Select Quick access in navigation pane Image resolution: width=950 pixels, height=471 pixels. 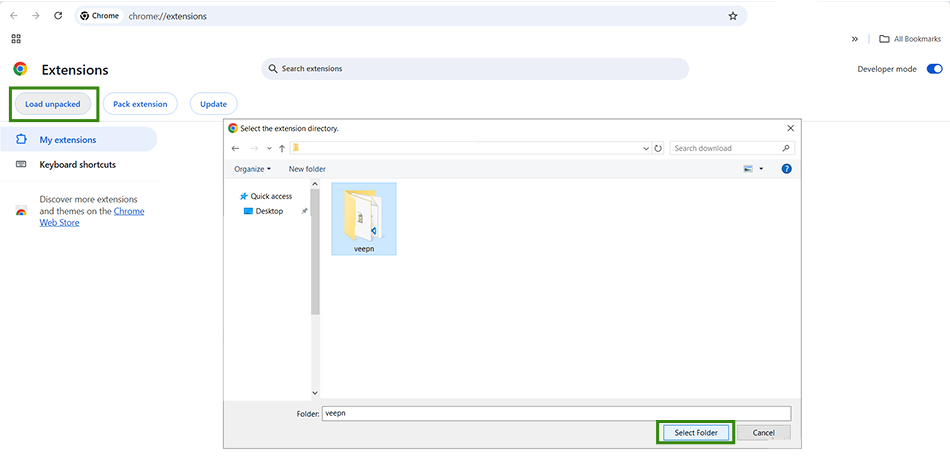[271, 196]
